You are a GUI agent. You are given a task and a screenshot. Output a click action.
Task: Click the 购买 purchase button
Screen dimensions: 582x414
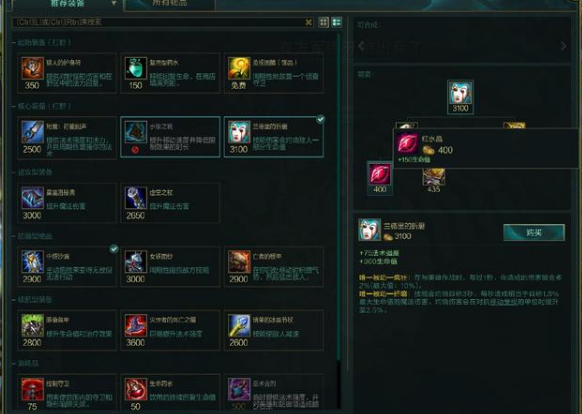[534, 232]
